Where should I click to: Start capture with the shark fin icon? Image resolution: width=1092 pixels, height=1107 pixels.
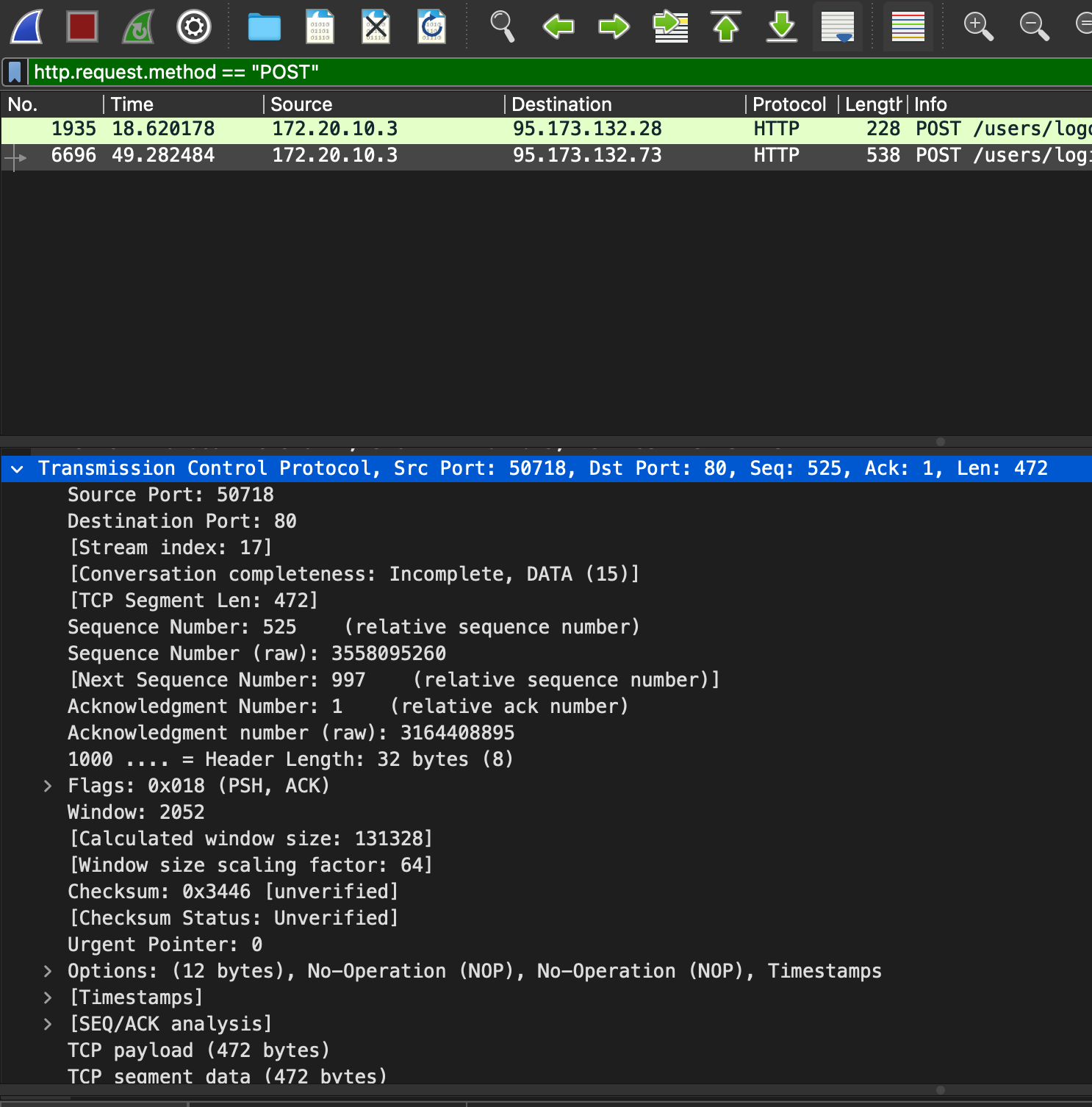[x=27, y=26]
